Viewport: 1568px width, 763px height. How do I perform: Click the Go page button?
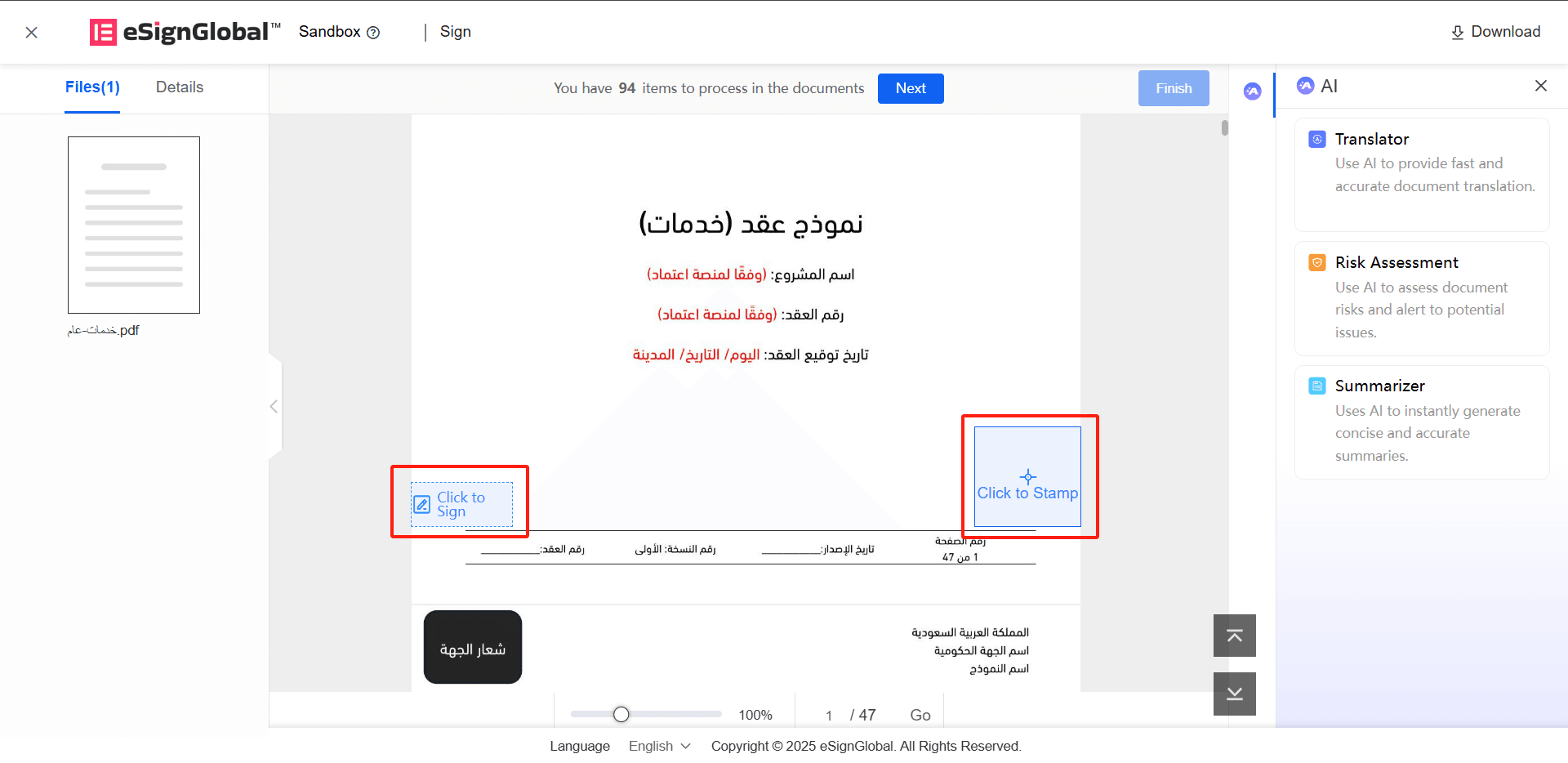[920, 715]
